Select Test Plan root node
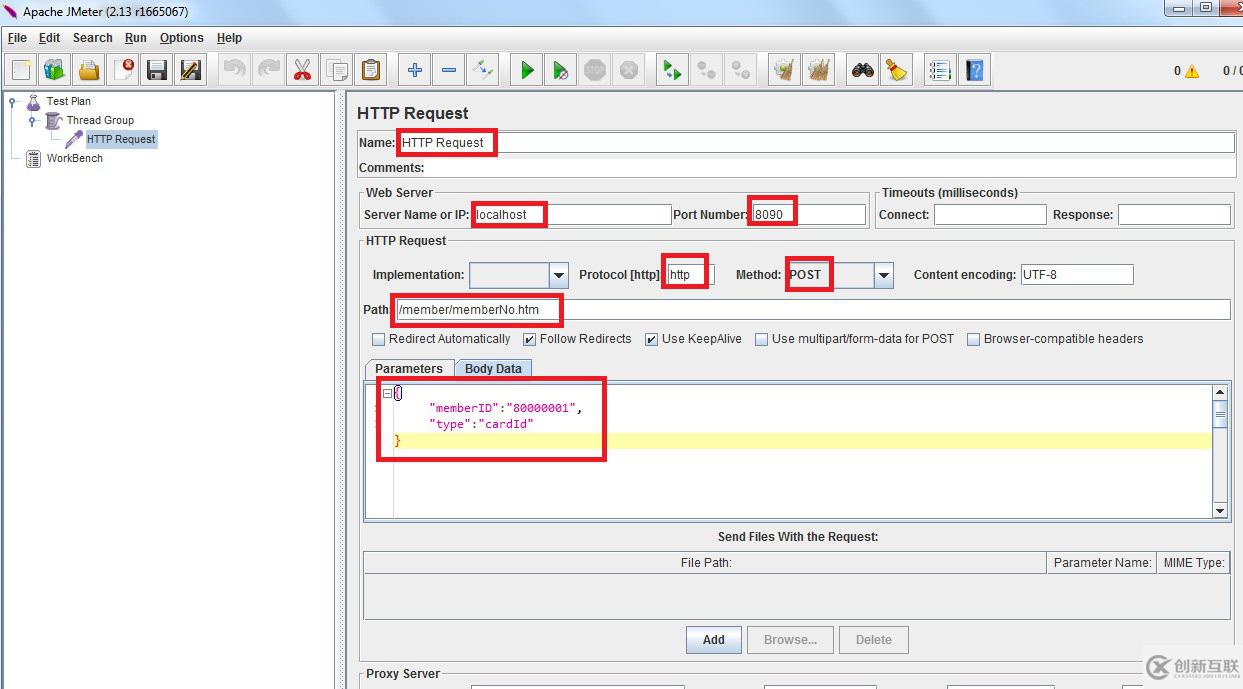The height and width of the screenshot is (689, 1243). [69, 101]
